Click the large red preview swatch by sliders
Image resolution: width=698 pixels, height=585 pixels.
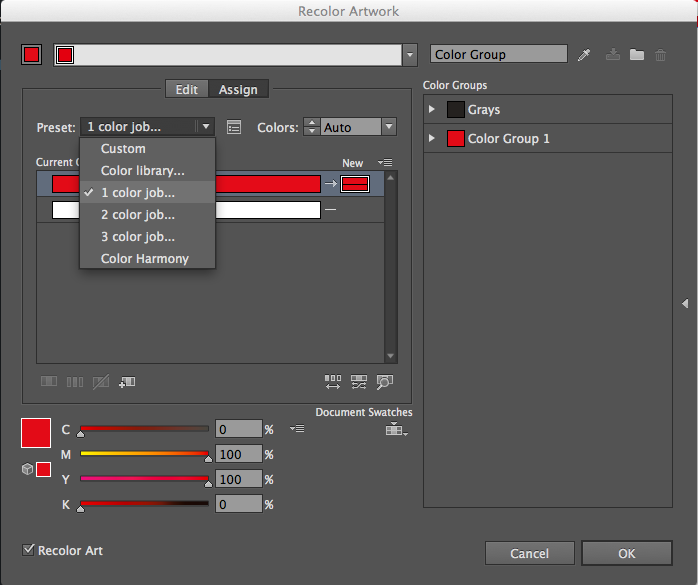coord(36,433)
